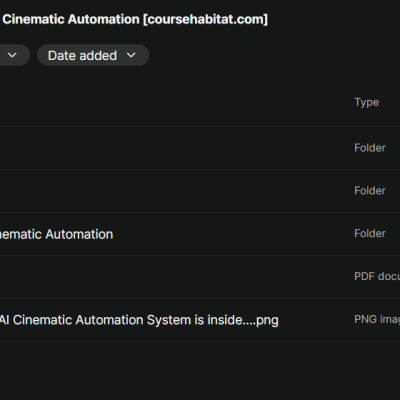Image resolution: width=400 pixels, height=400 pixels.
Task: Click the Cinematic Automation [coursehabitat.com] title
Action: click(x=135, y=19)
